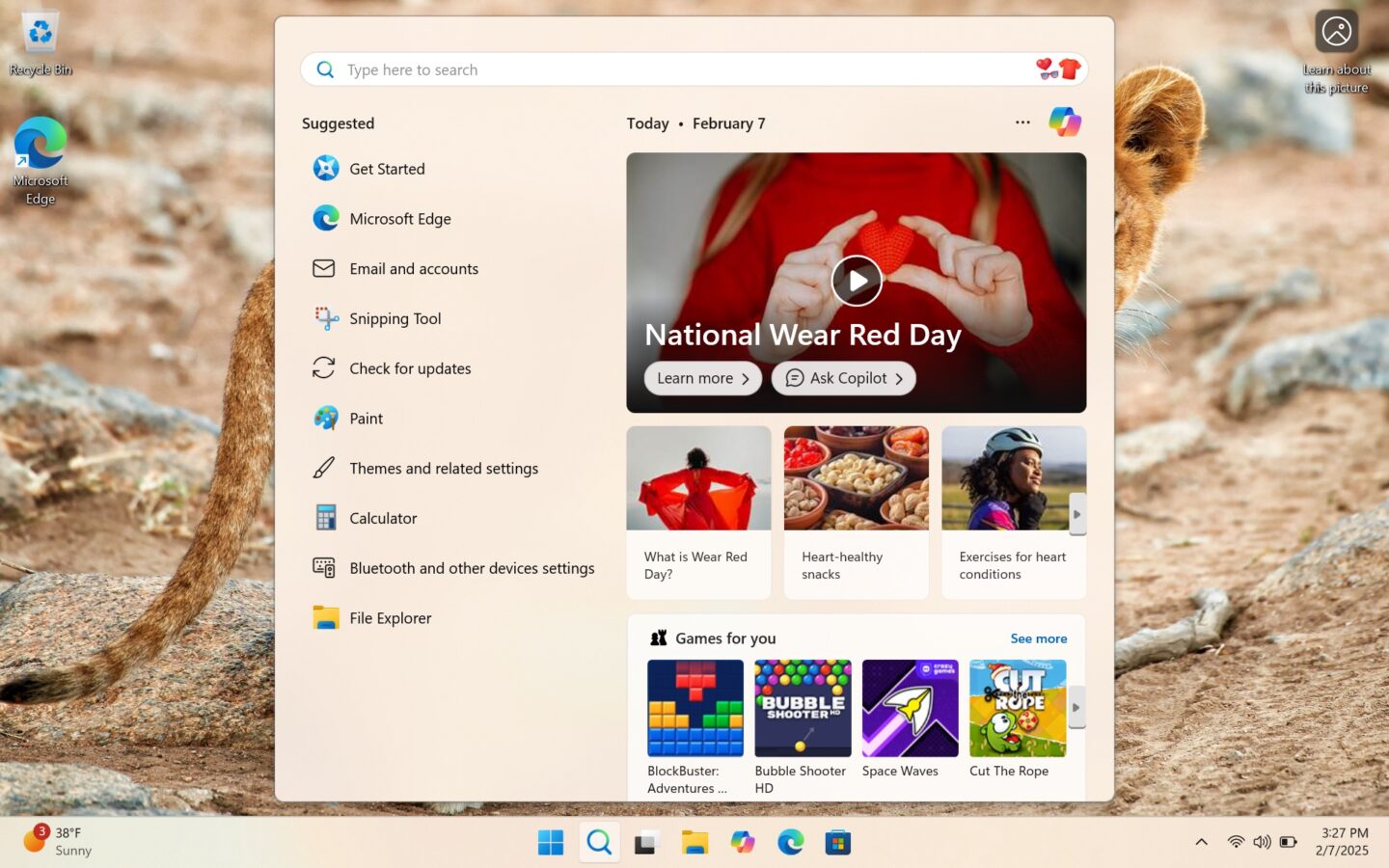This screenshot has width=1389, height=868.
Task: Click the Type here to search field
Action: click(675, 69)
